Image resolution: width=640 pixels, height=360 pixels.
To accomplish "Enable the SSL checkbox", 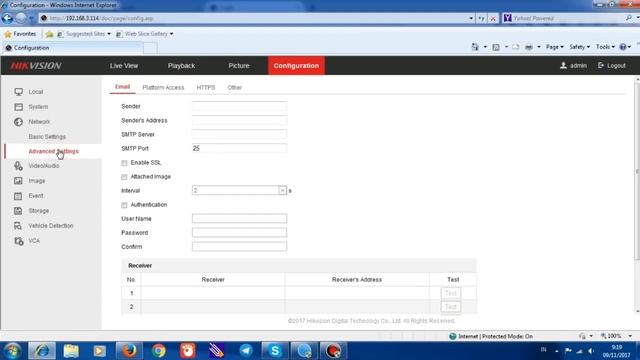I will click(124, 163).
